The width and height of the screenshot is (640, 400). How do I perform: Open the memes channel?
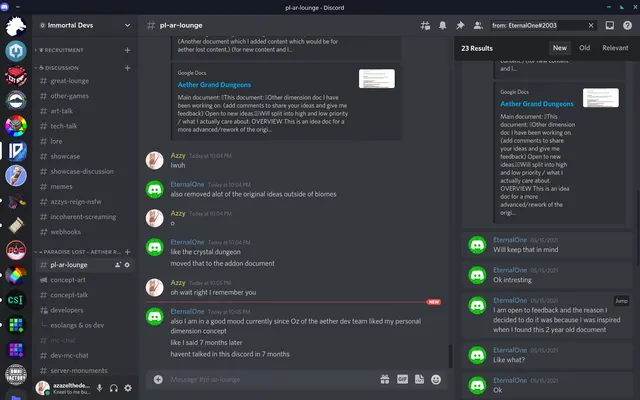tap(85, 187)
